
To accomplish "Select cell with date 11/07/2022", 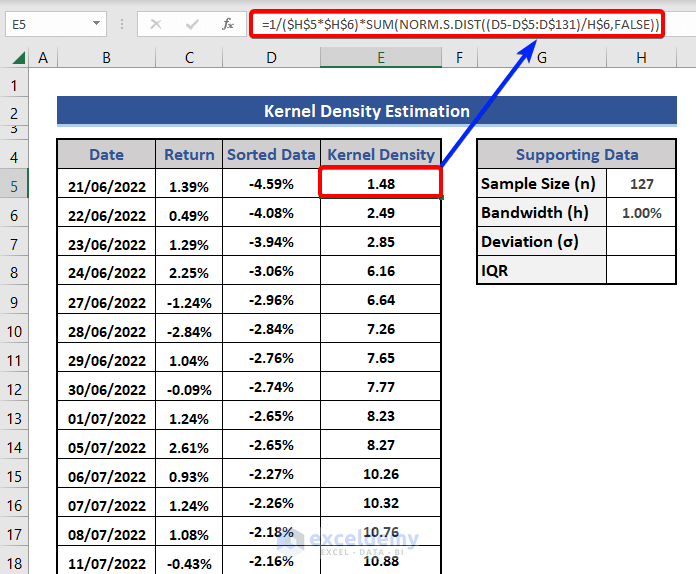I will coord(107,561).
